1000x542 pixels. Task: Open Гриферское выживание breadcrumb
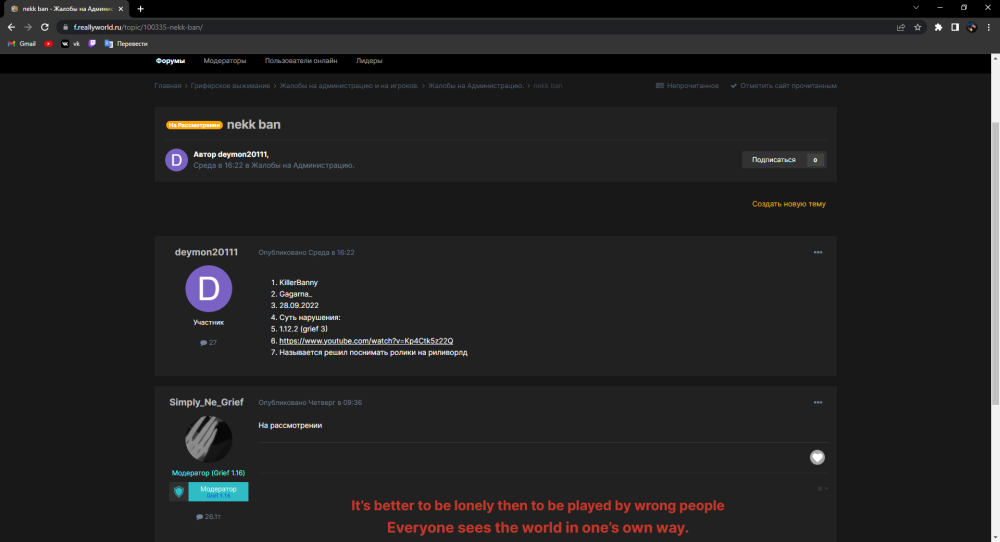click(230, 86)
